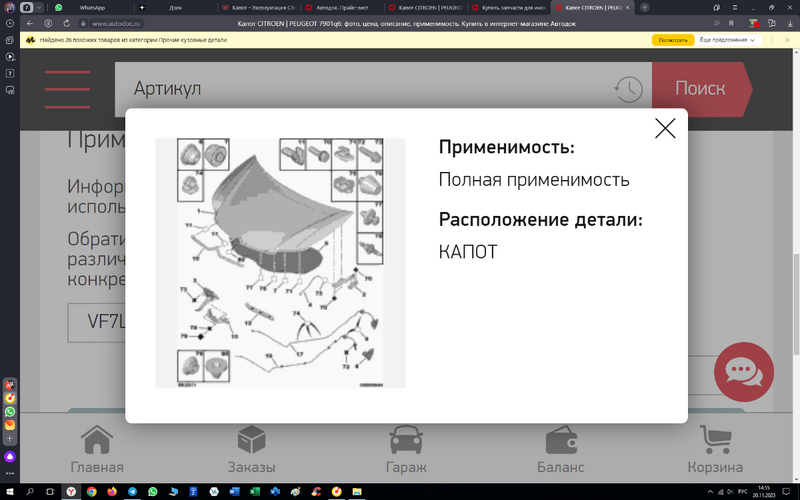
Task: Open Alice assistant icon in sidebar
Action: [10, 457]
